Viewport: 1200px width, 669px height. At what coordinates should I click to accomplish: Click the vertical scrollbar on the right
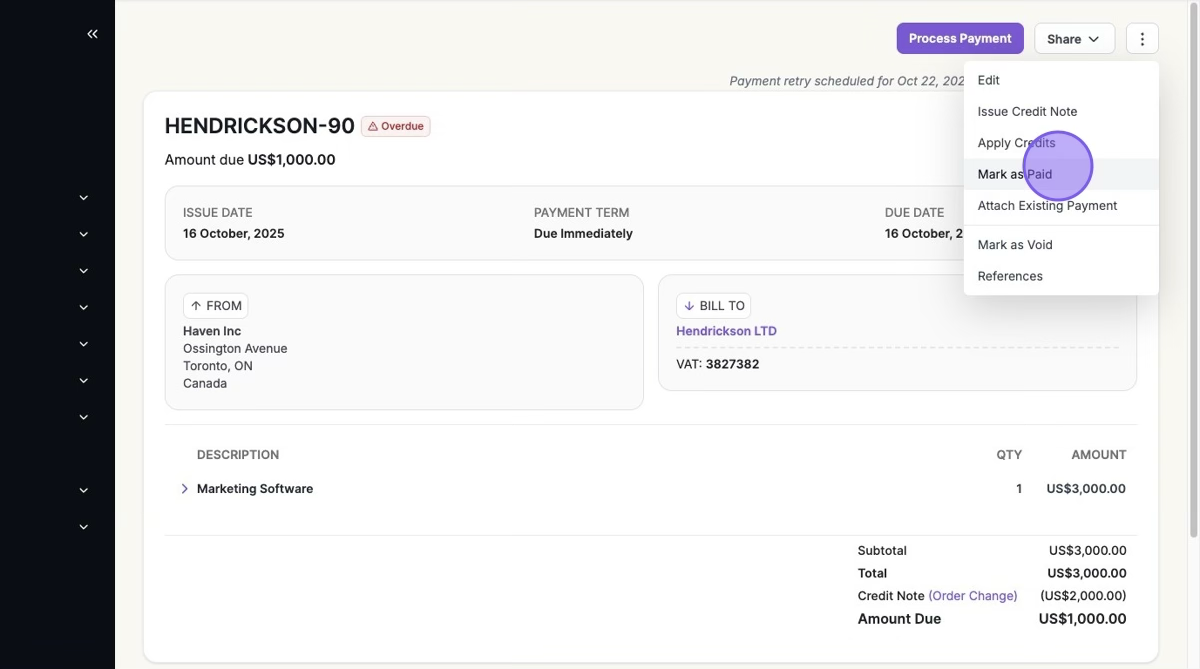1193,300
